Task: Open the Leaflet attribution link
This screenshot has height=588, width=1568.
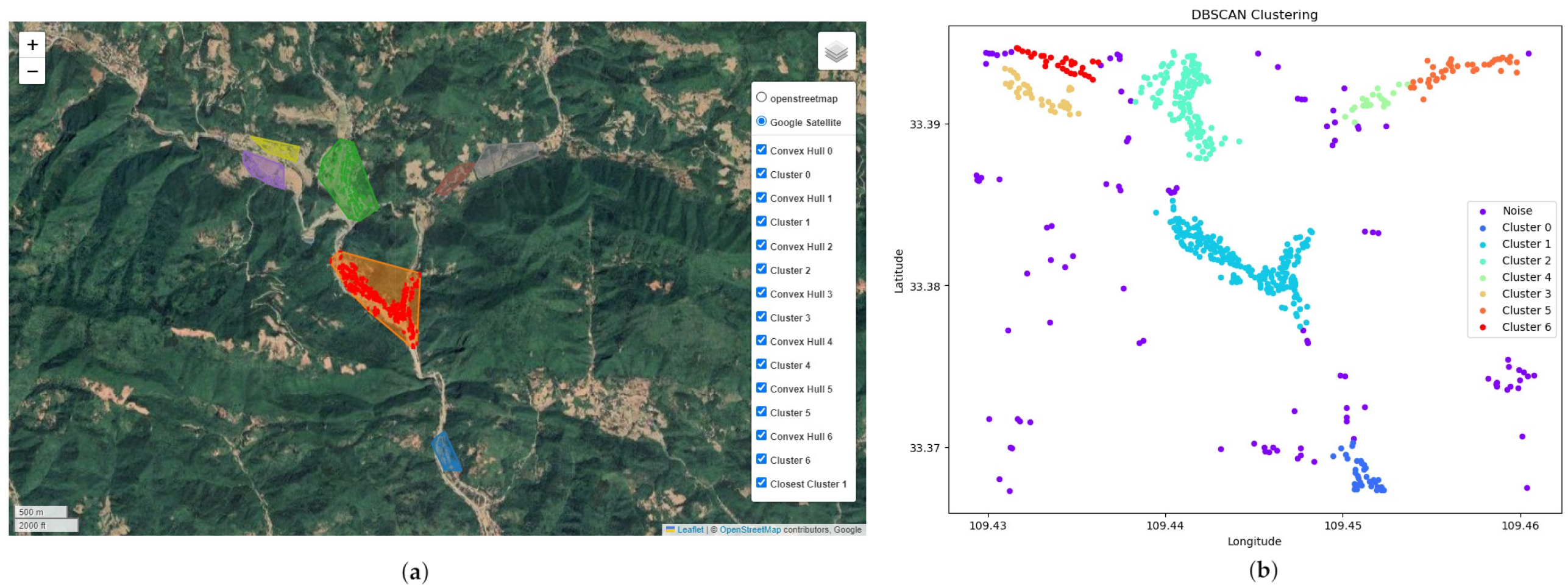Action: pyautogui.click(x=689, y=530)
